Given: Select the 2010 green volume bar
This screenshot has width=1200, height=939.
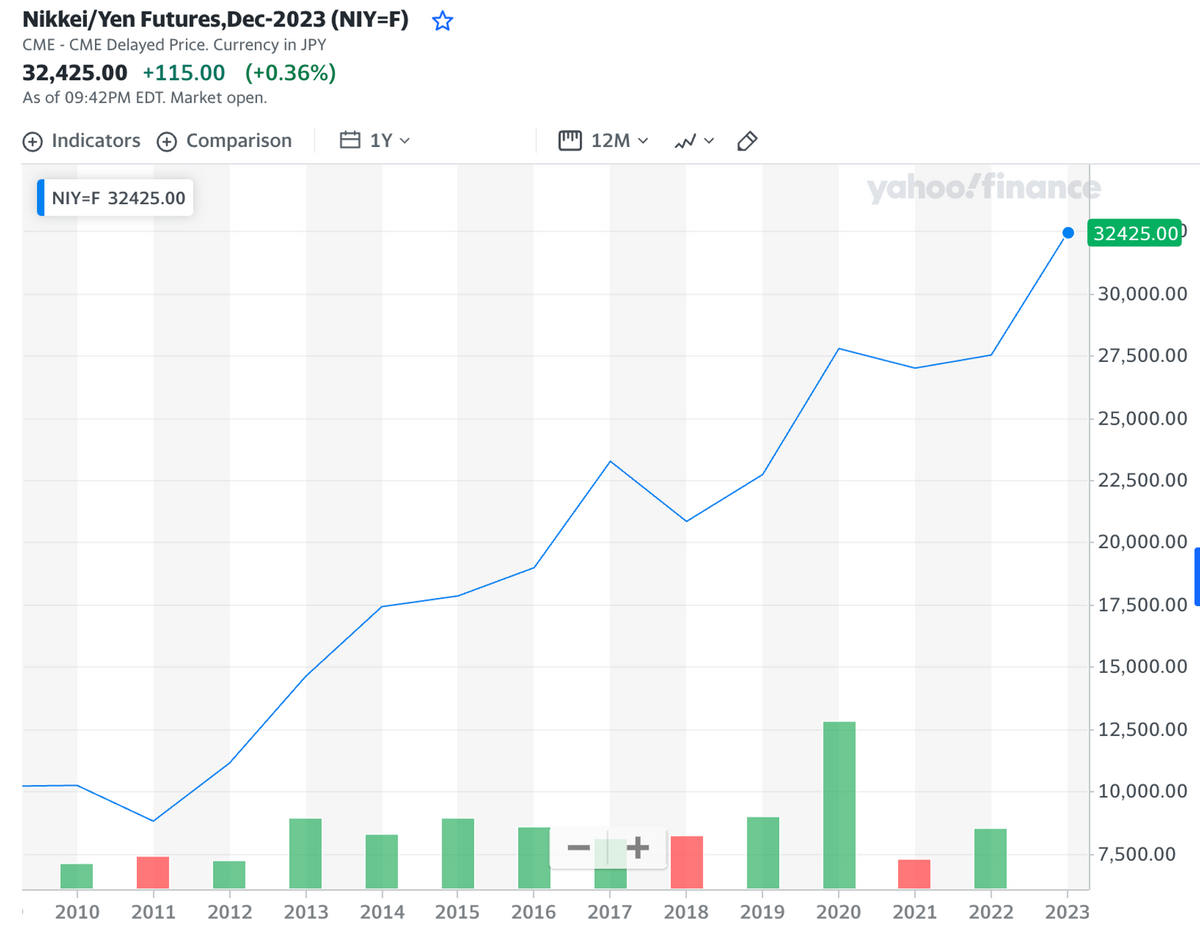Looking at the screenshot, I should [x=77, y=876].
